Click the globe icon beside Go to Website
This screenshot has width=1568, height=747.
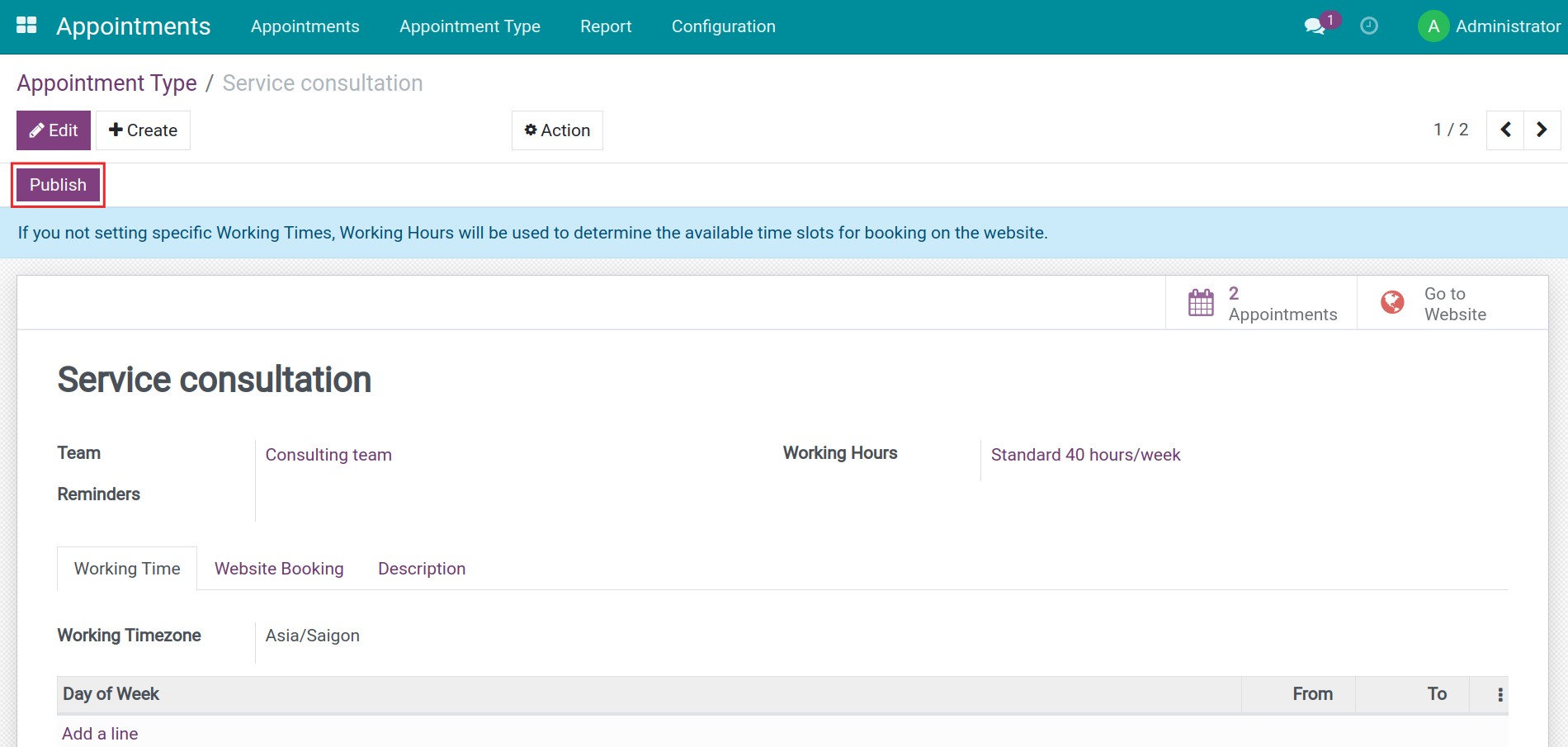(x=1391, y=302)
